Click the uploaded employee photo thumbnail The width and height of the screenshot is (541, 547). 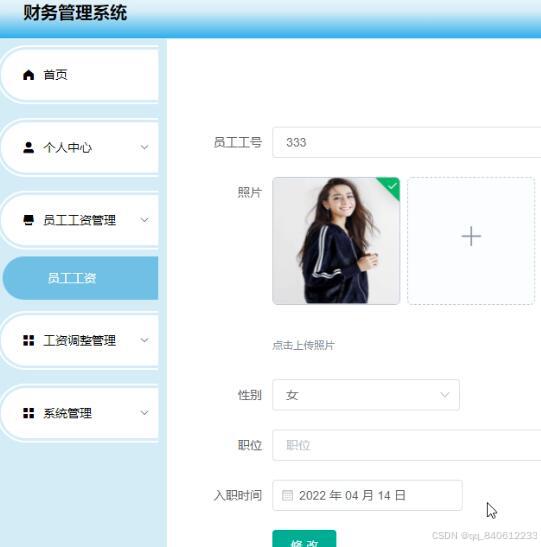[336, 241]
